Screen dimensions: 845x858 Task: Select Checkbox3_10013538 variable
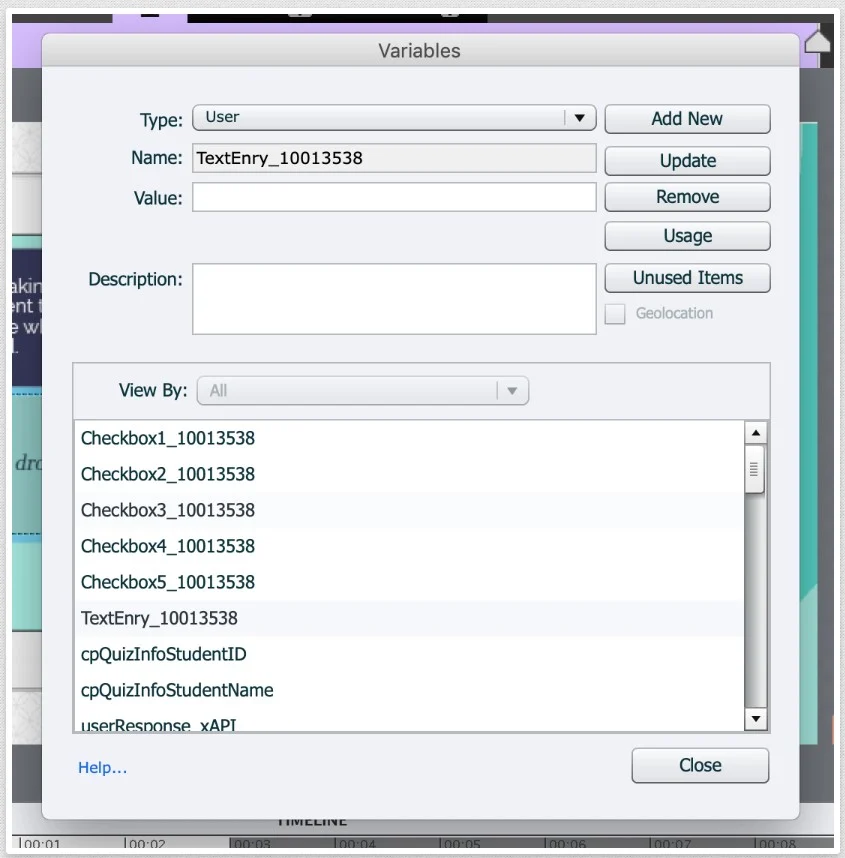click(x=168, y=510)
